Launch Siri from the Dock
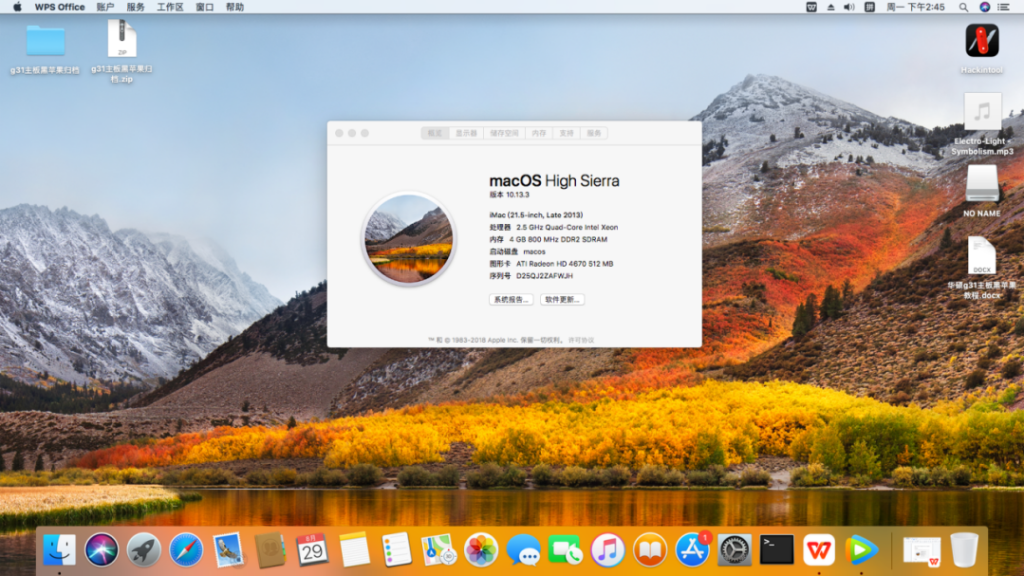The height and width of the screenshot is (576, 1024). pyautogui.click(x=101, y=549)
